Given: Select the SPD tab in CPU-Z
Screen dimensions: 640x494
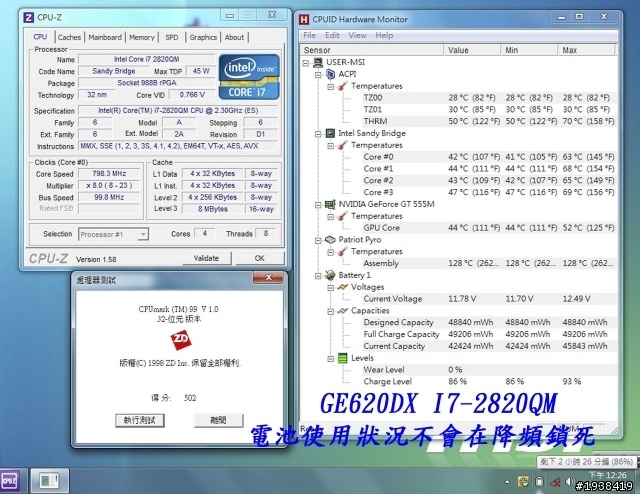Looking at the screenshot, I should [171, 37].
